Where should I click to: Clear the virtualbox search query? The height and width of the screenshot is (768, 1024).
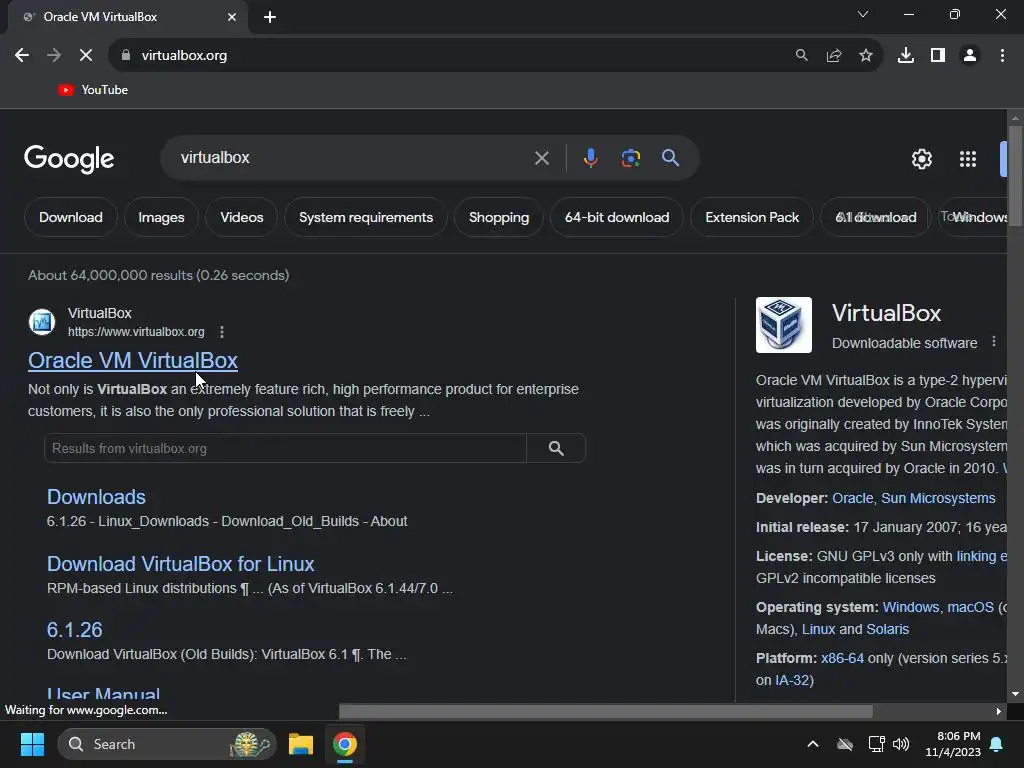(x=541, y=158)
